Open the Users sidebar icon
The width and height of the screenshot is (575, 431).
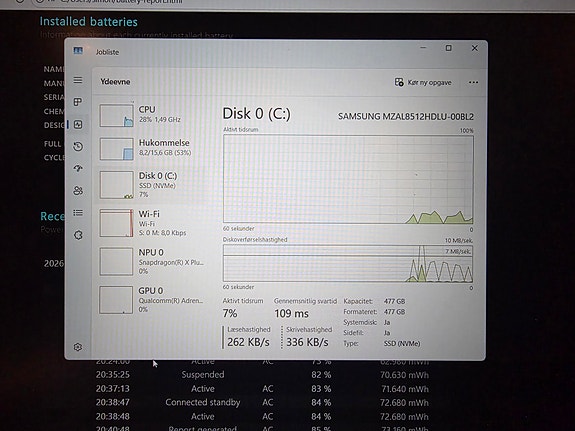[78, 191]
